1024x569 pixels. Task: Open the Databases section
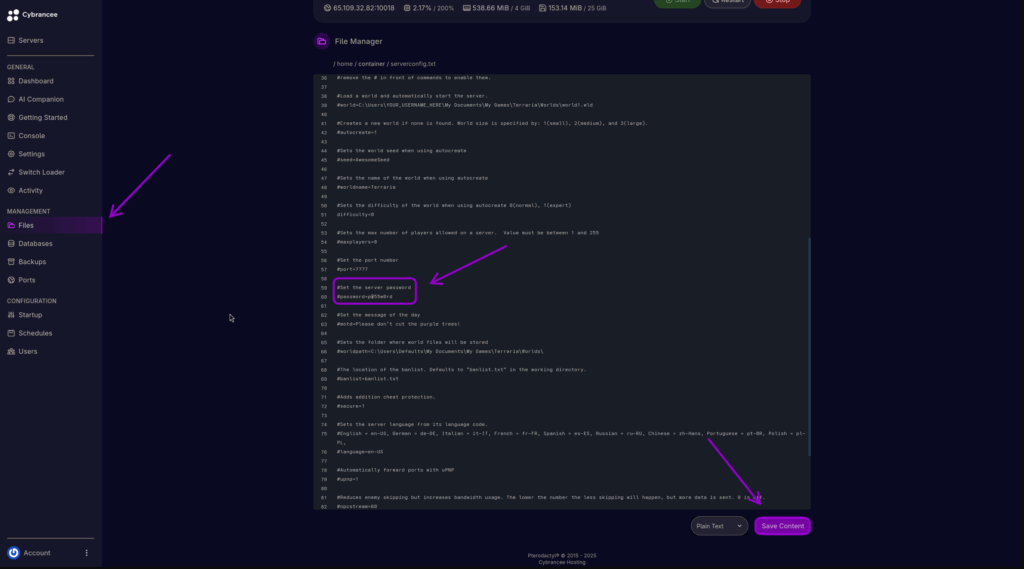30,244
